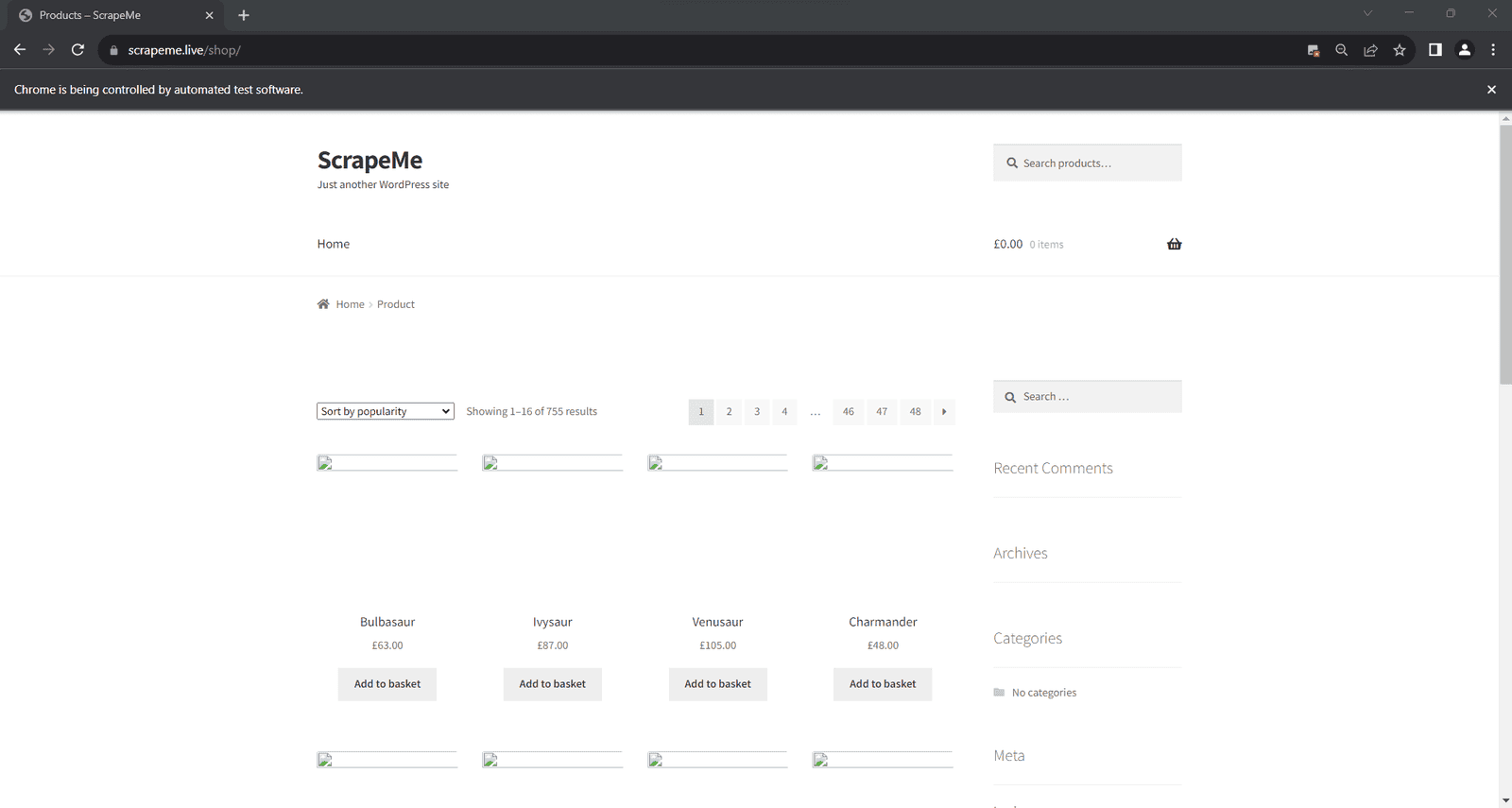
Task: Open the ScrapeMe site title link
Action: [x=369, y=161]
